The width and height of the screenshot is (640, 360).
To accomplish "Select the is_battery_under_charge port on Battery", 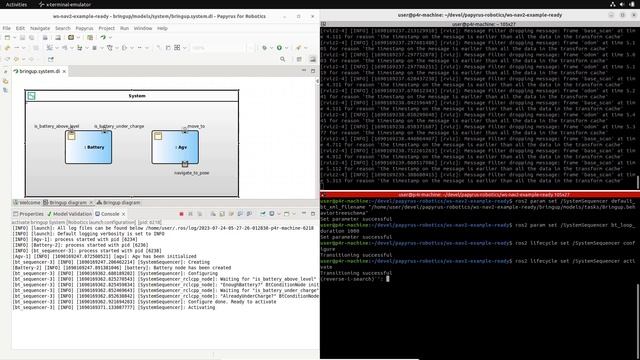I will click(104, 131).
